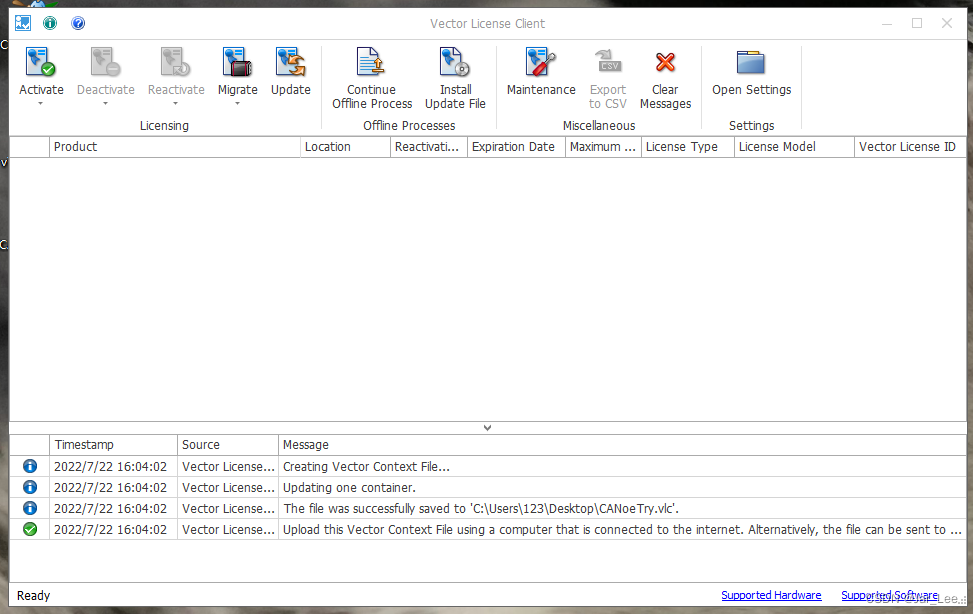Viewport: 973px width, 614px height.
Task: Sort by Expiration Date column header
Action: point(516,147)
